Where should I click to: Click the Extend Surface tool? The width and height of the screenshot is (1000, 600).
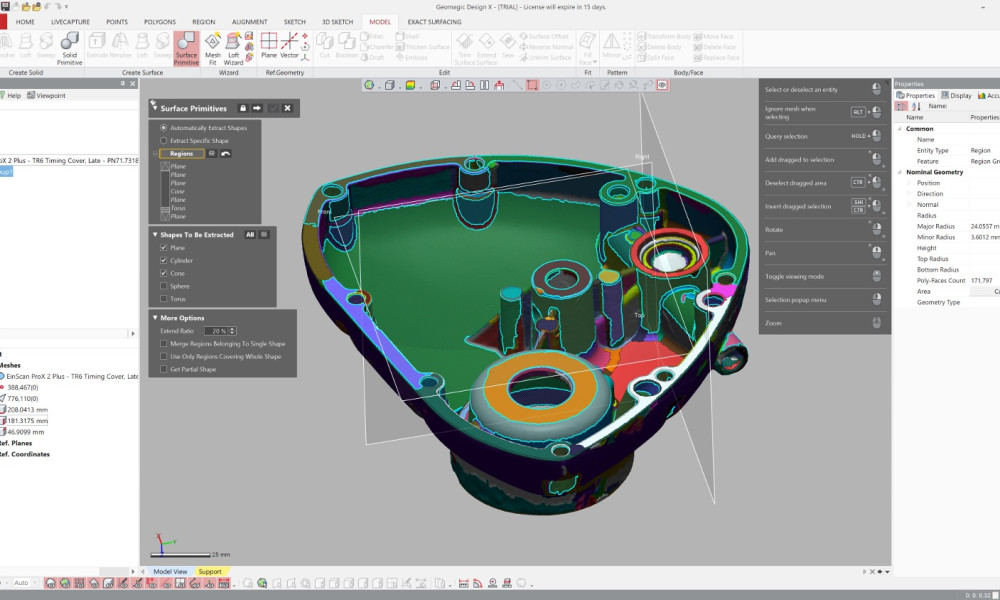point(487,48)
